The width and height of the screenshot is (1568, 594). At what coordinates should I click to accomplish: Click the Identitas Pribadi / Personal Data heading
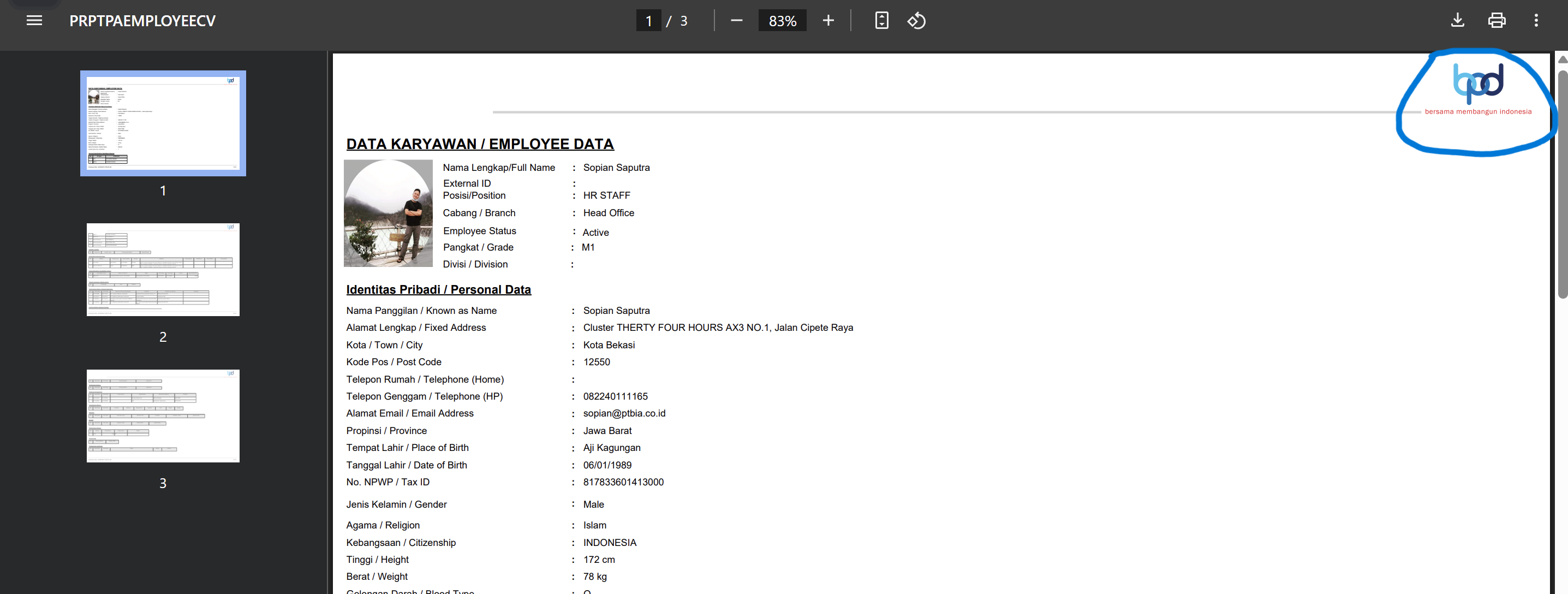click(x=438, y=290)
